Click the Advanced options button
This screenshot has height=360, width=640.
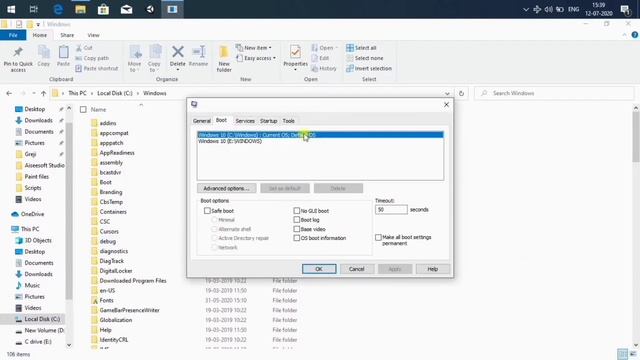click(227, 188)
